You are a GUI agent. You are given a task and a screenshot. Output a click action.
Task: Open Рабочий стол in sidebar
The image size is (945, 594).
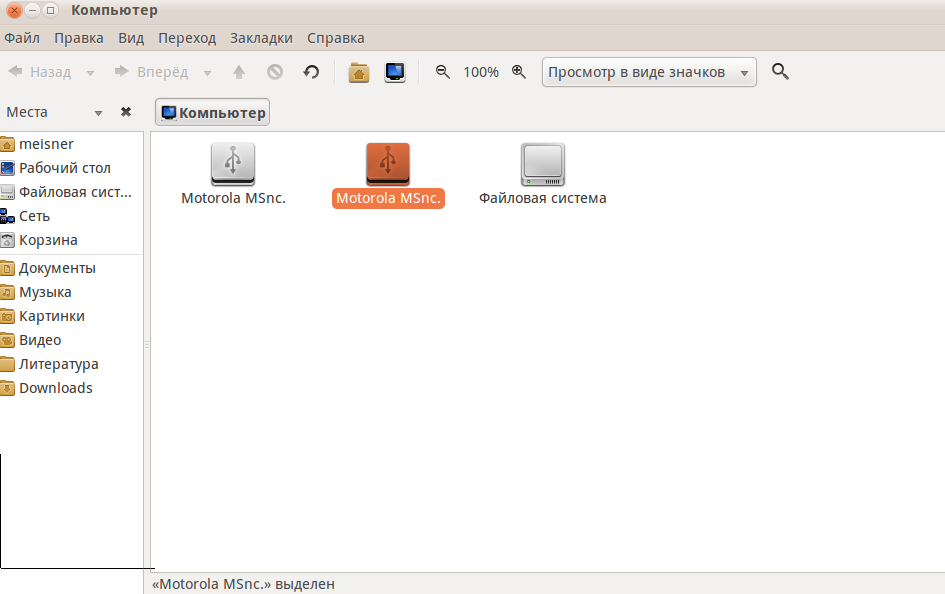[71, 168]
